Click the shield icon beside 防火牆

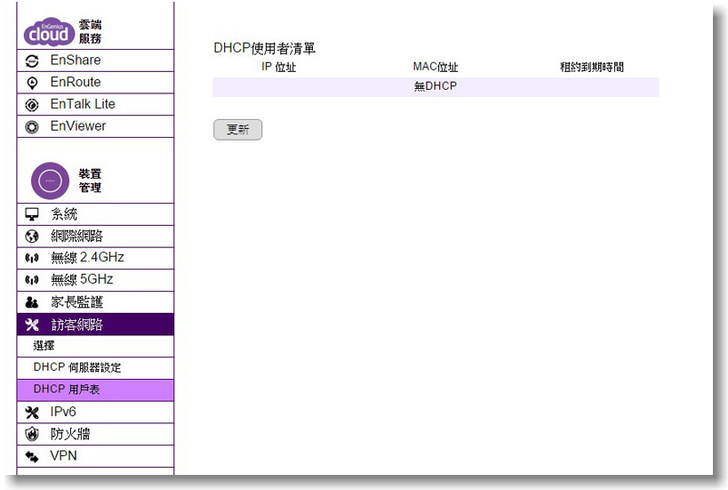(31, 434)
